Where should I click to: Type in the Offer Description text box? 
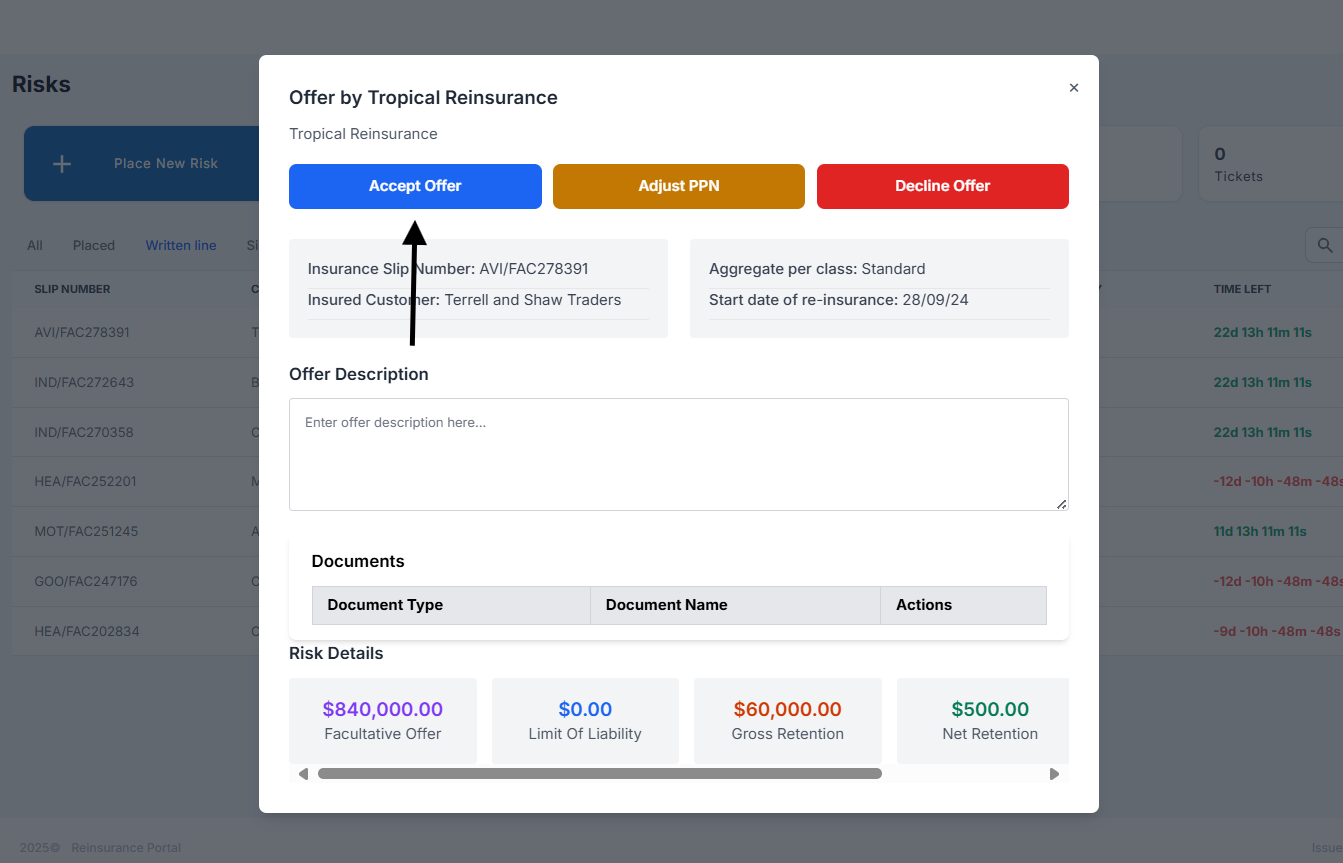coord(678,454)
